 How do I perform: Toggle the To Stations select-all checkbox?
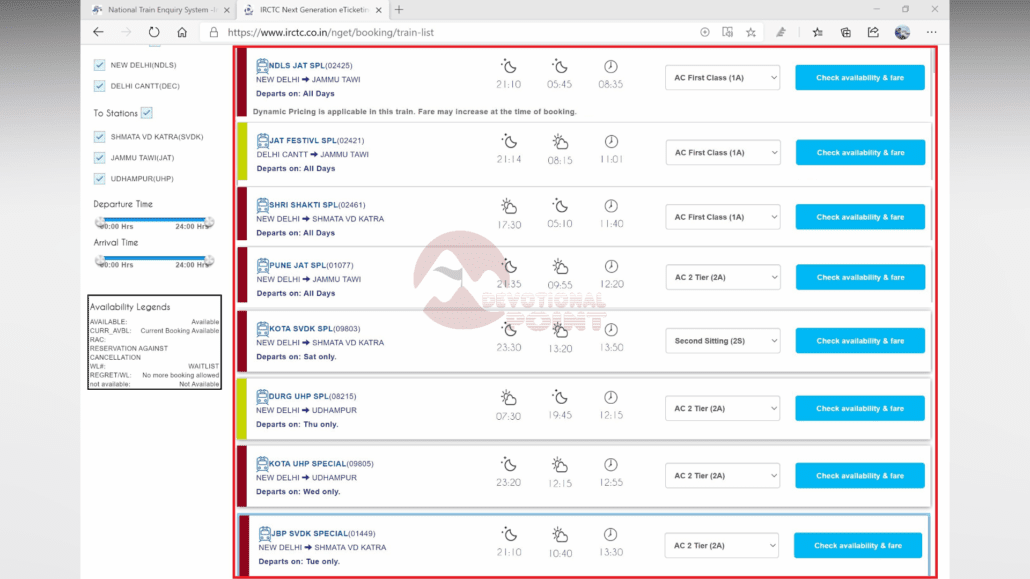click(x=146, y=113)
